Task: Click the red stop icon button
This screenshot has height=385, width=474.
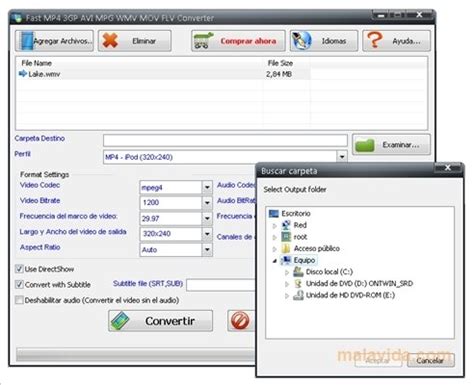Action: tap(240, 321)
